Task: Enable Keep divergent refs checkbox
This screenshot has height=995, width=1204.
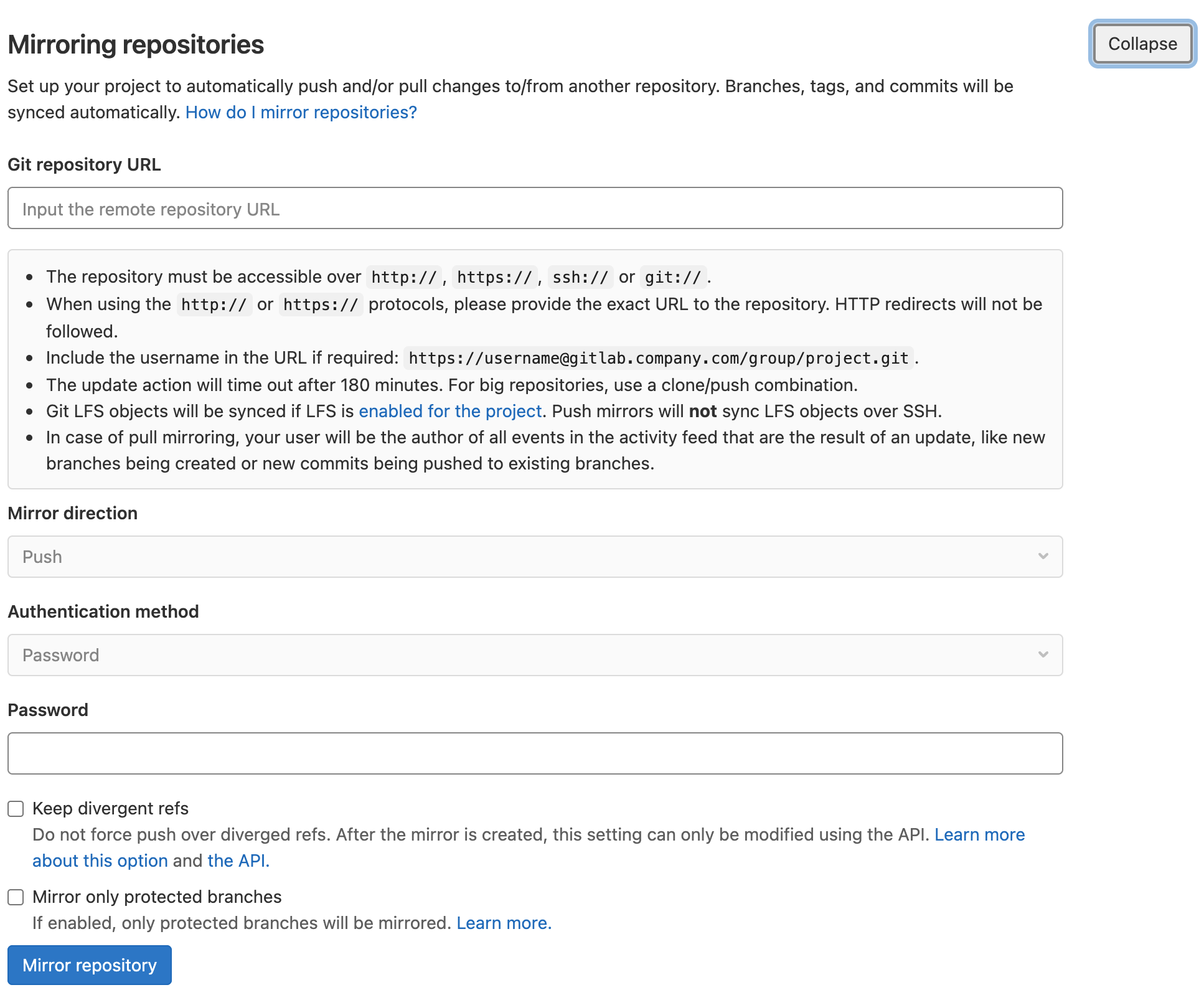Action: click(x=16, y=809)
